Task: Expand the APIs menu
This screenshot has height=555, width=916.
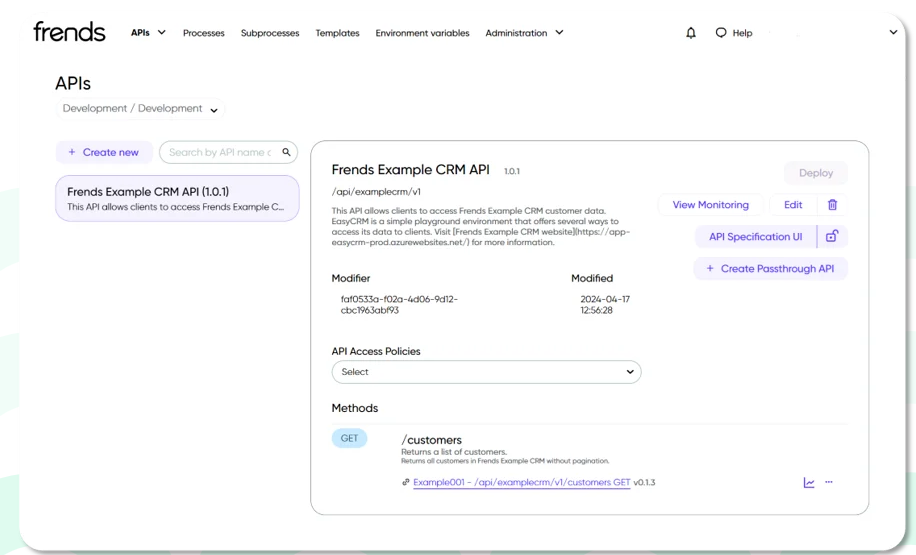Action: (x=148, y=33)
